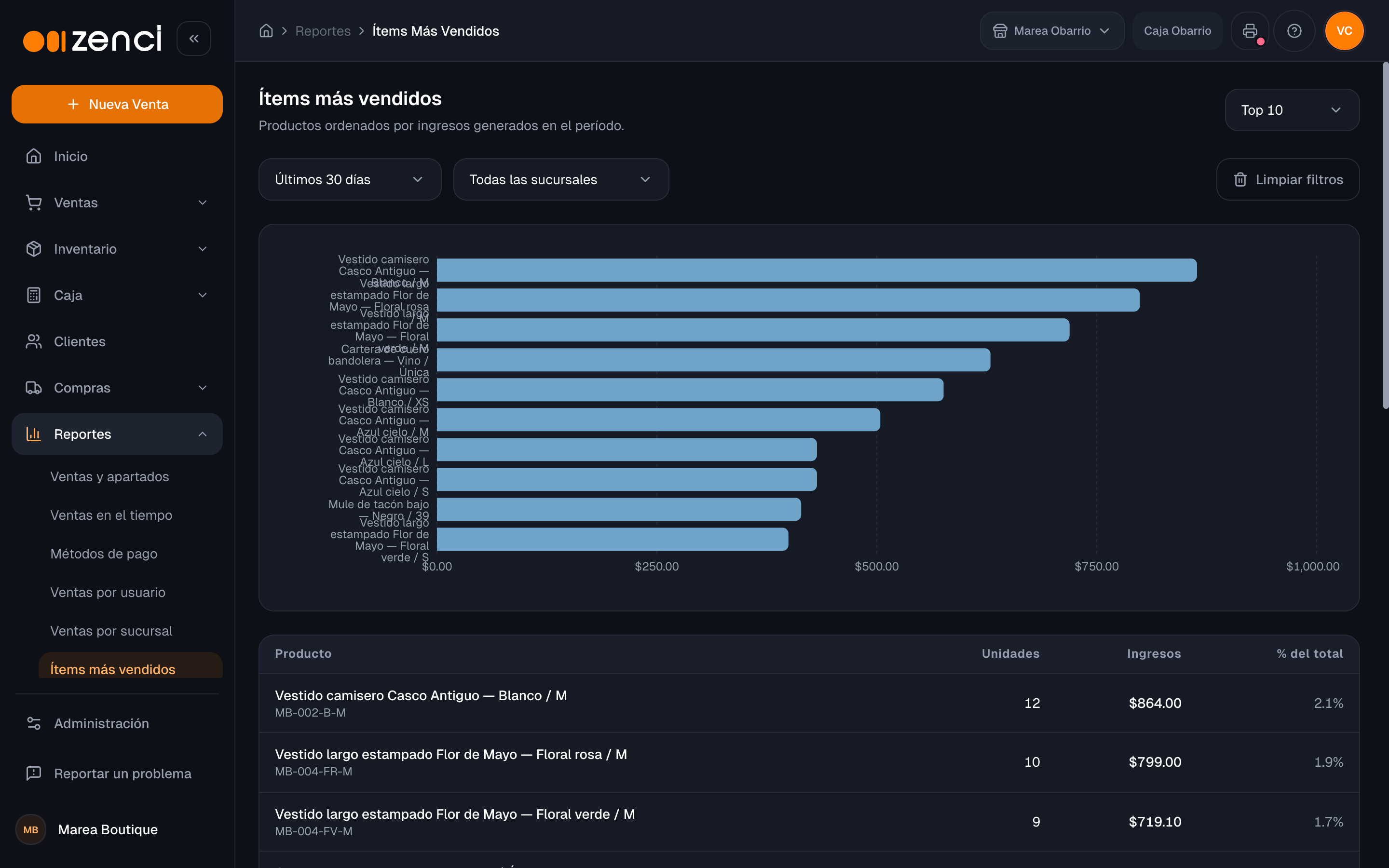Open the printer status icon
The width and height of the screenshot is (1389, 868).
1250,31
